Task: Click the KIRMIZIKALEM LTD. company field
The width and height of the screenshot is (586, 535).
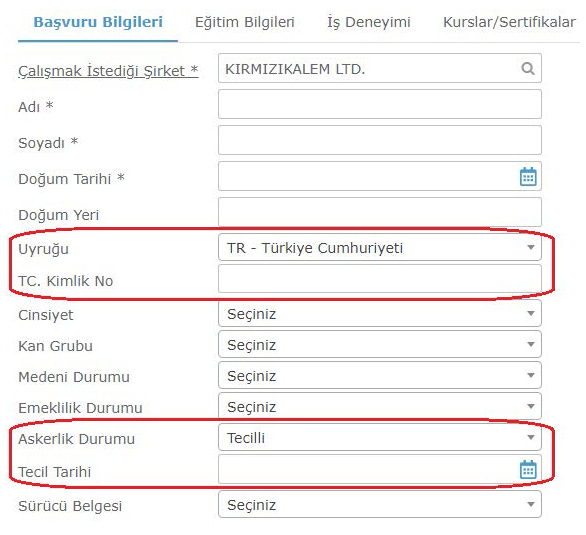Action: pyautogui.click(x=380, y=68)
